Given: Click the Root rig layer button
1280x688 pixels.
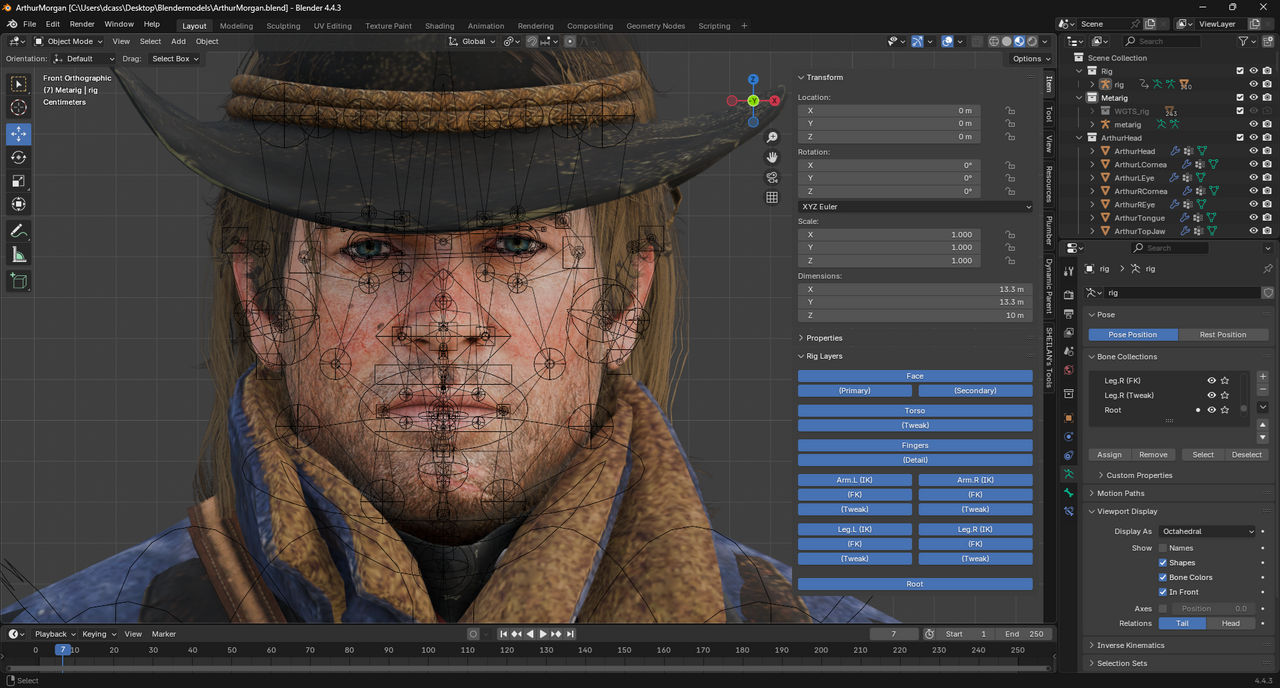Looking at the screenshot, I should [x=915, y=584].
